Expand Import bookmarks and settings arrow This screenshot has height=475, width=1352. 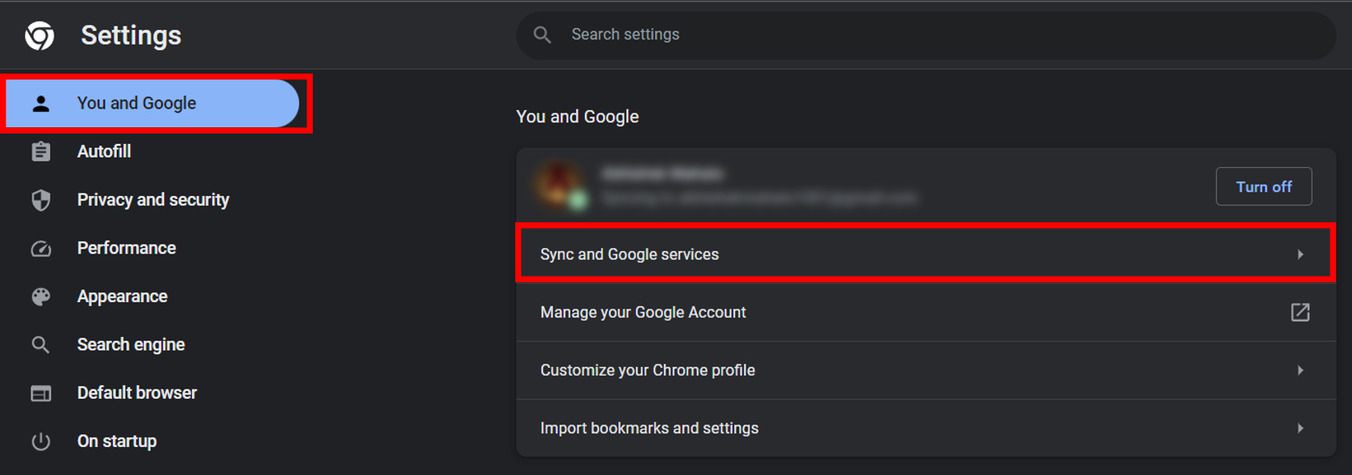[1300, 428]
